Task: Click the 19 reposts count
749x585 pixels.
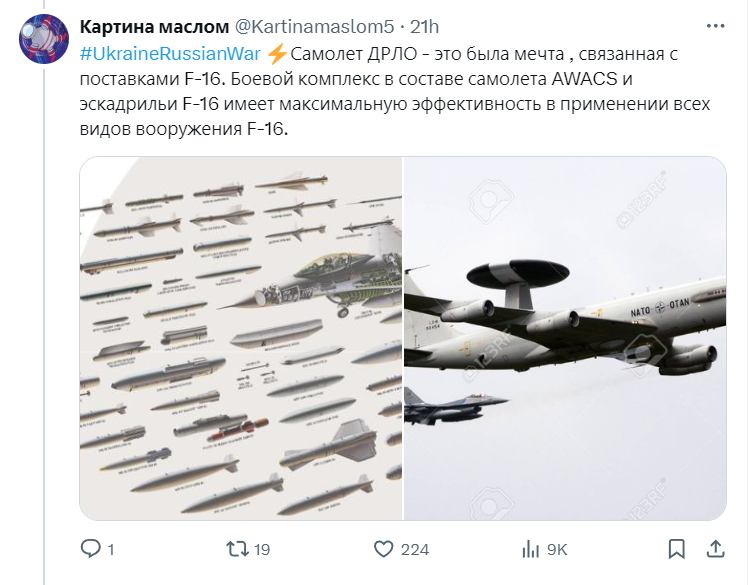Action: (262, 550)
